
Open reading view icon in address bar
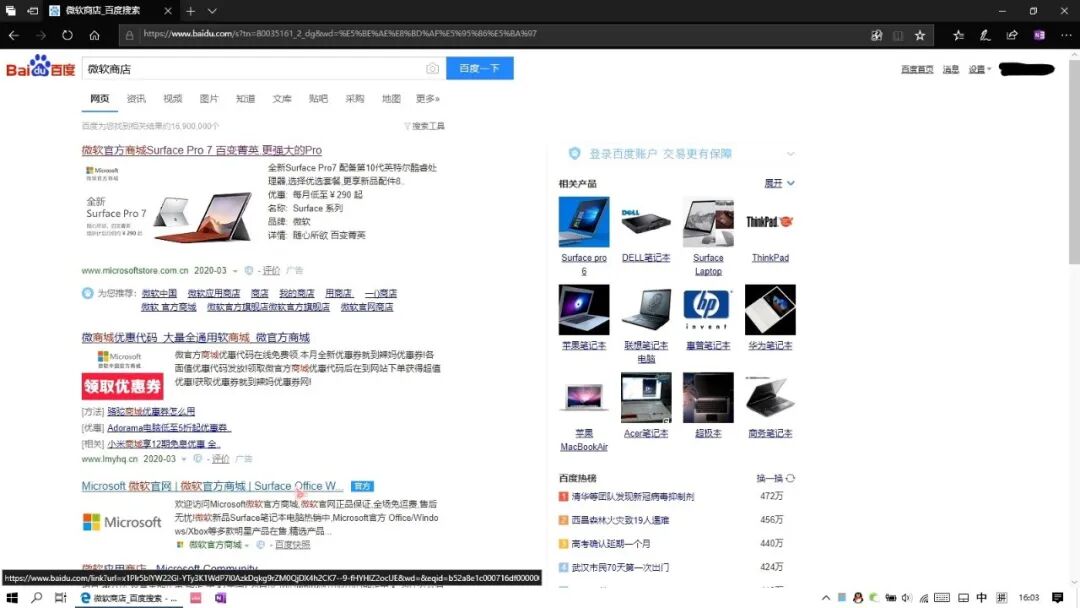coord(897,35)
